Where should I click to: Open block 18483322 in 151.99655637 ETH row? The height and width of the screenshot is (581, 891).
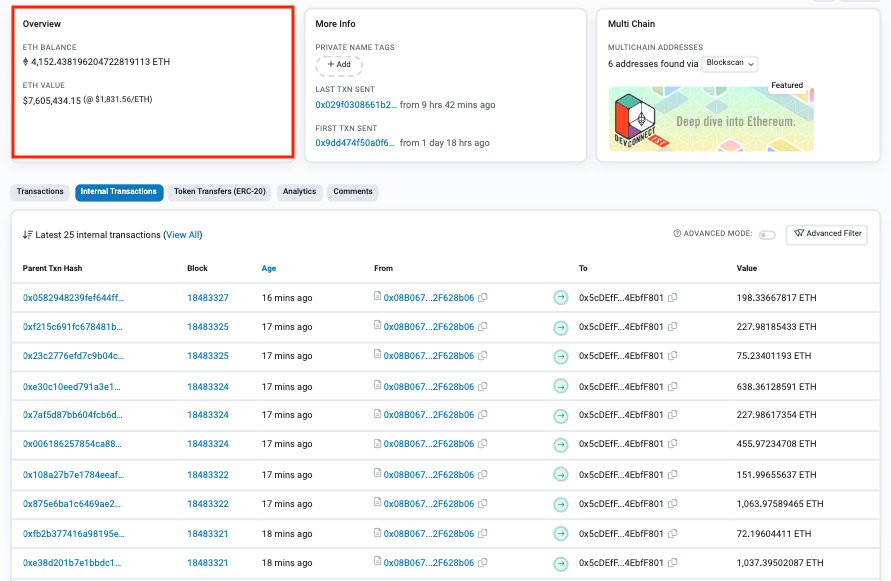[208, 474]
